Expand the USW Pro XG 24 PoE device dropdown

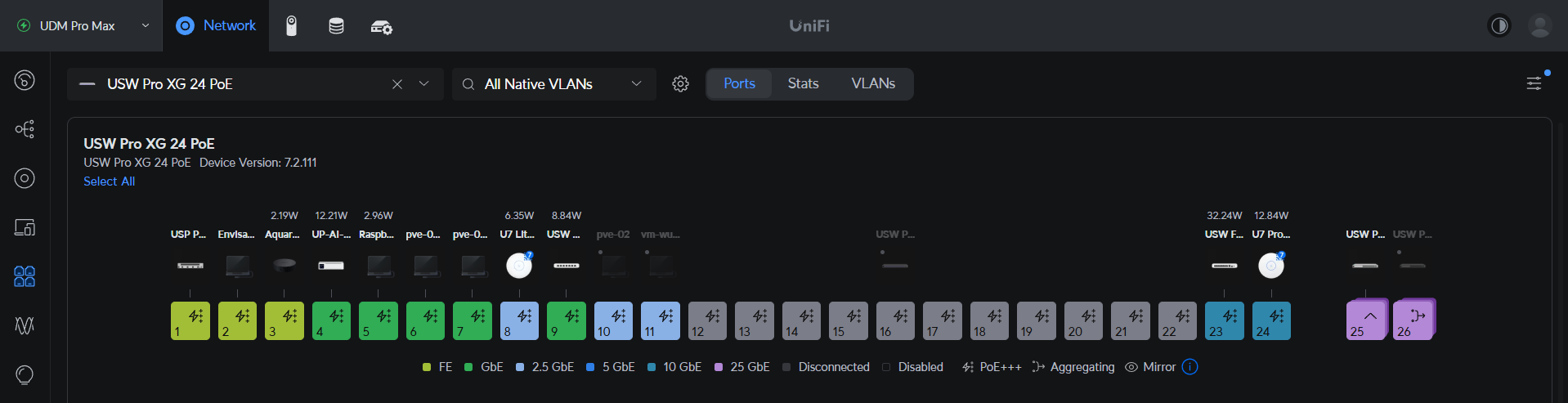point(424,84)
